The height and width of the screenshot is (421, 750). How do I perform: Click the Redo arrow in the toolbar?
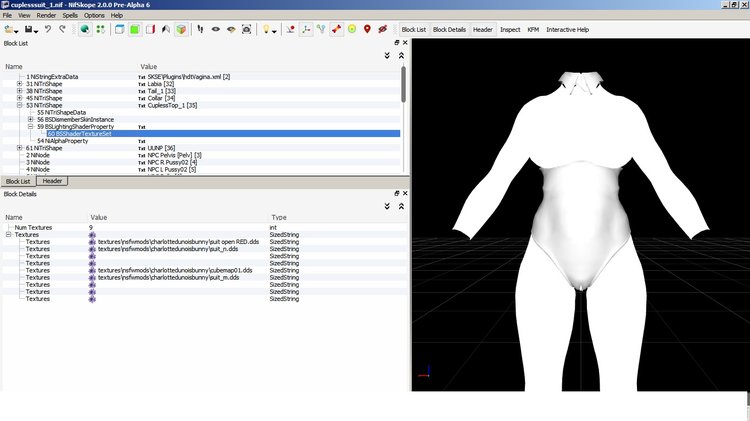point(63,30)
